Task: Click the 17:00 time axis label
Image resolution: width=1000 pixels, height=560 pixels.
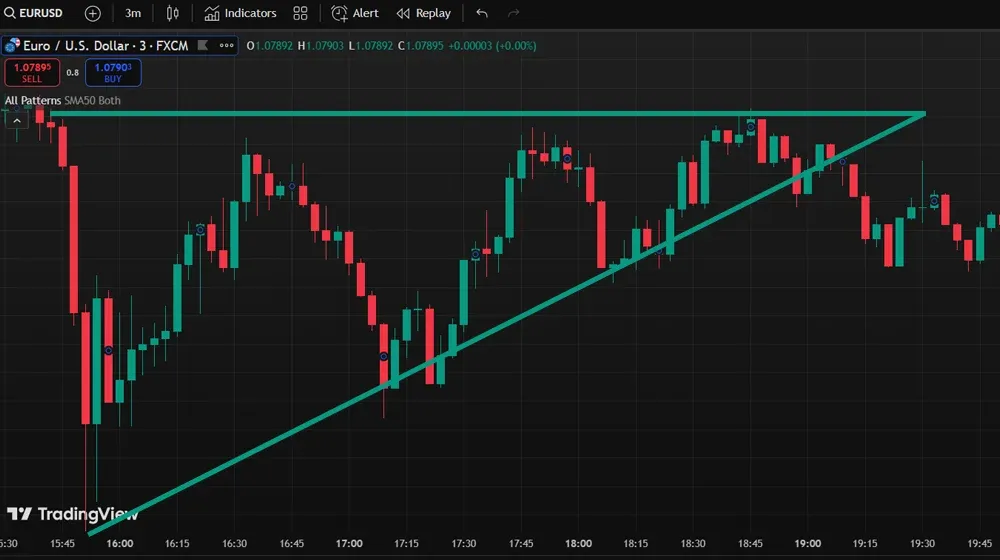Action: pos(349,543)
